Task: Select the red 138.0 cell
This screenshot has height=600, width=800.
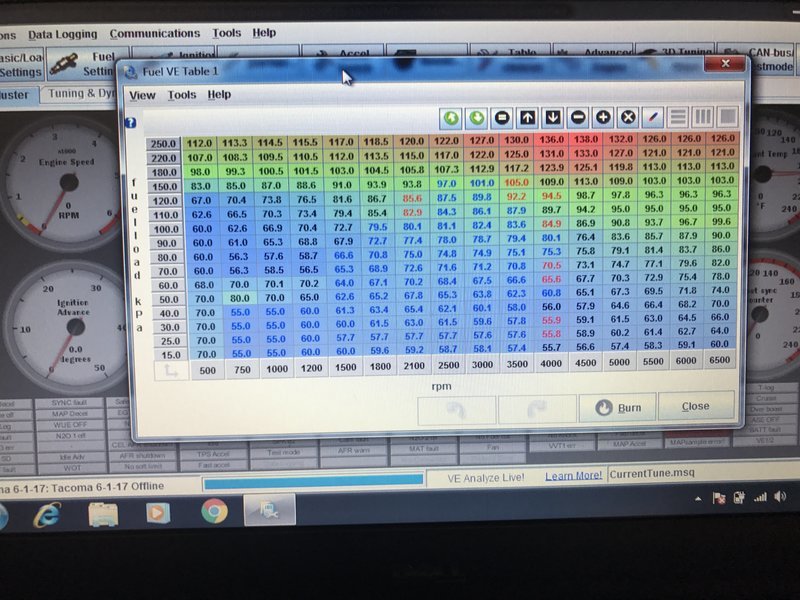Action: pyautogui.click(x=586, y=139)
